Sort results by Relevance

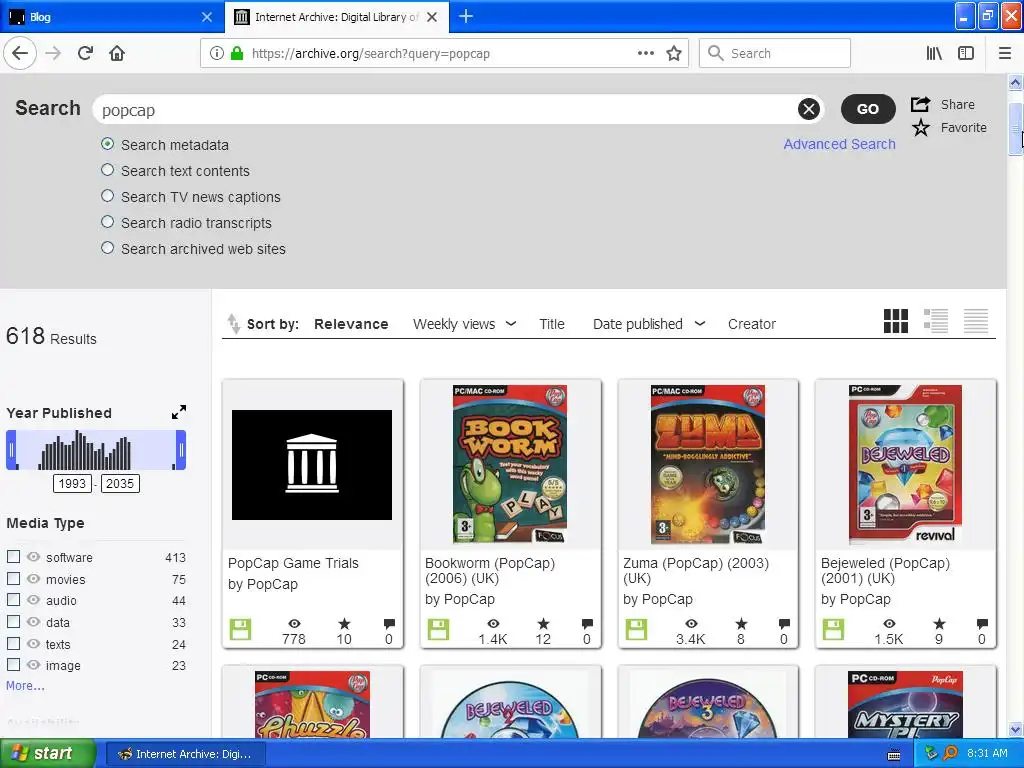pyautogui.click(x=351, y=324)
